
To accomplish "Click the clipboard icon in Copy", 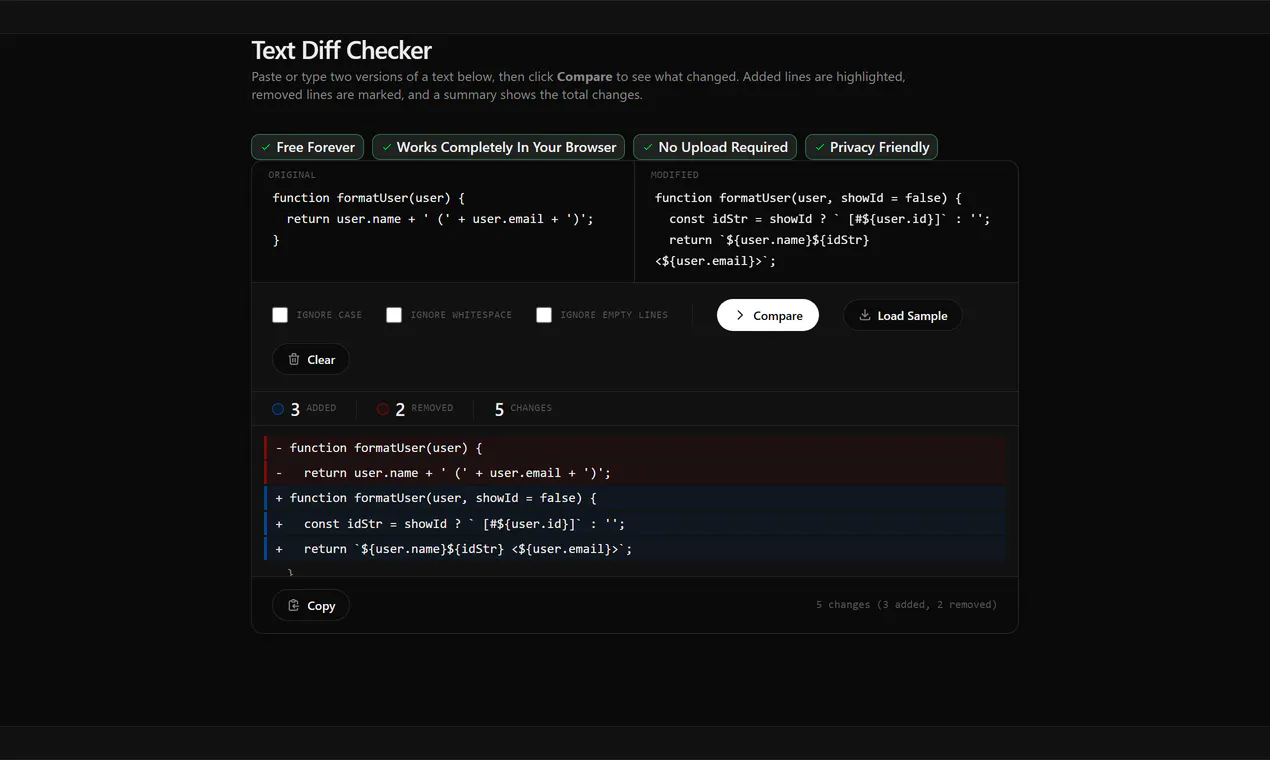I will click(x=294, y=605).
